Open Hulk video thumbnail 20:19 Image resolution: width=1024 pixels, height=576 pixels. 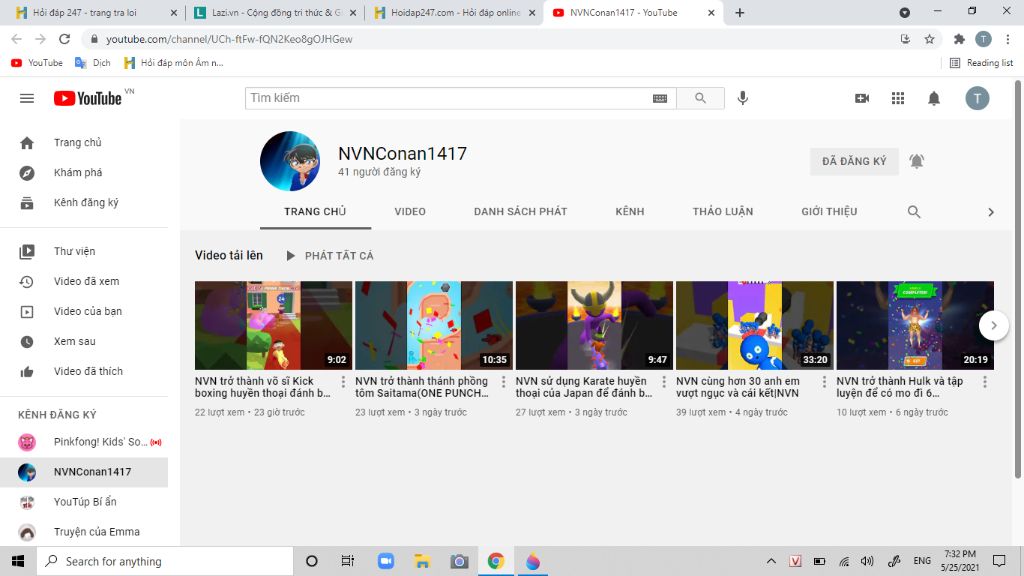click(x=915, y=325)
